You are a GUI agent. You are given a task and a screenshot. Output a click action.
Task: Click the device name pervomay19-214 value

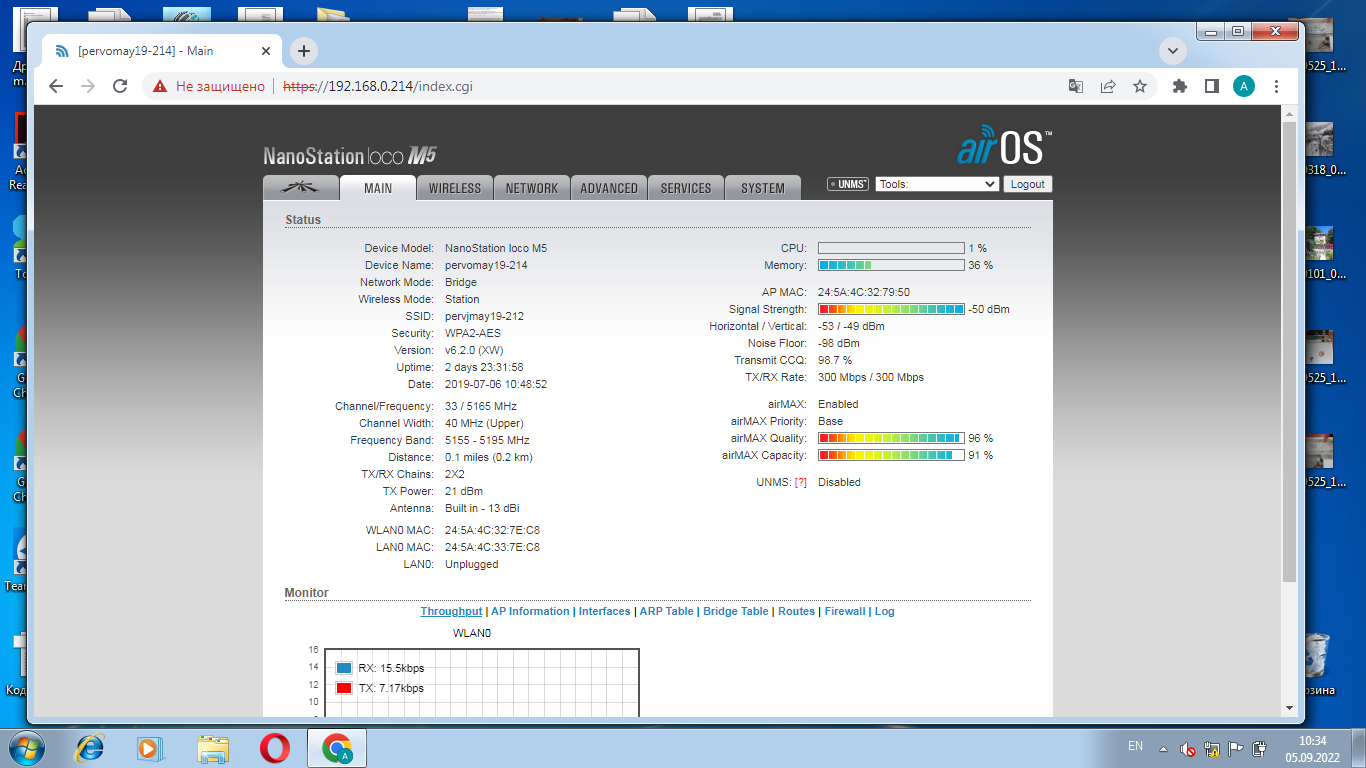click(x=486, y=265)
